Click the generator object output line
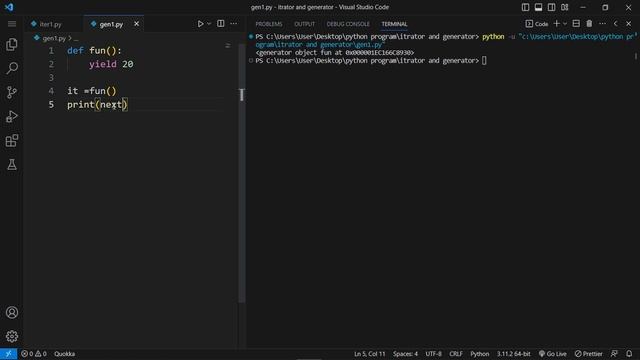The image size is (640, 360). 334,53
